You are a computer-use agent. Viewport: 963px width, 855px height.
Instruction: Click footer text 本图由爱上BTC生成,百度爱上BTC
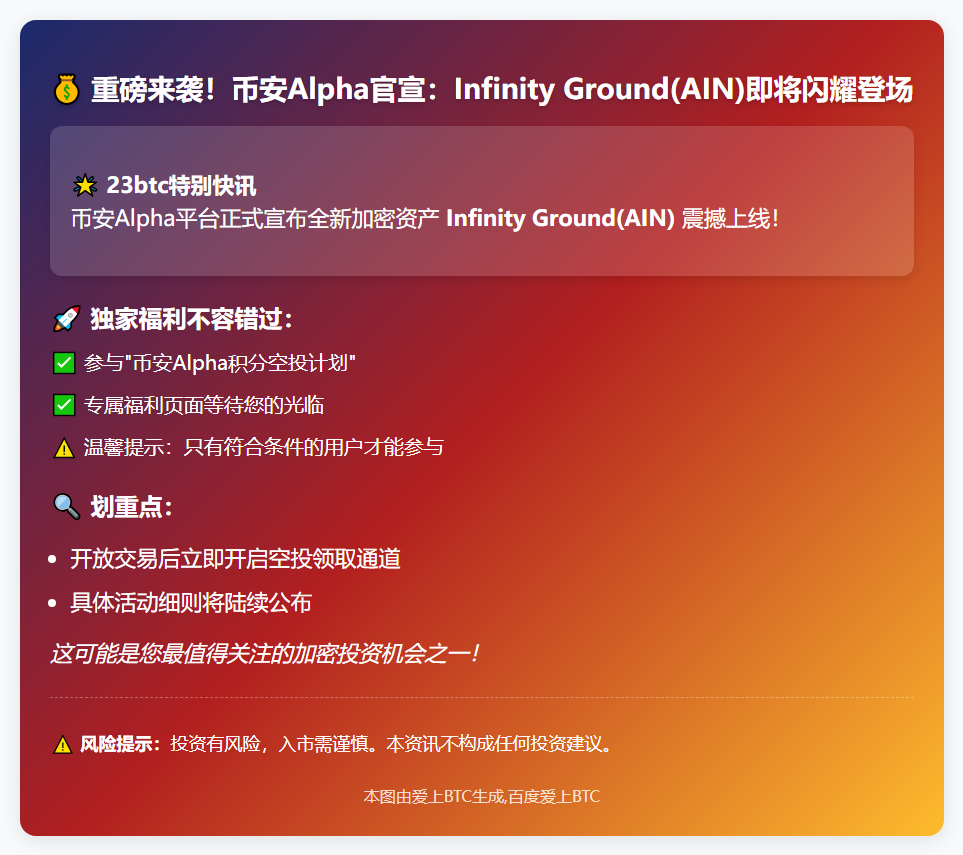(x=482, y=797)
